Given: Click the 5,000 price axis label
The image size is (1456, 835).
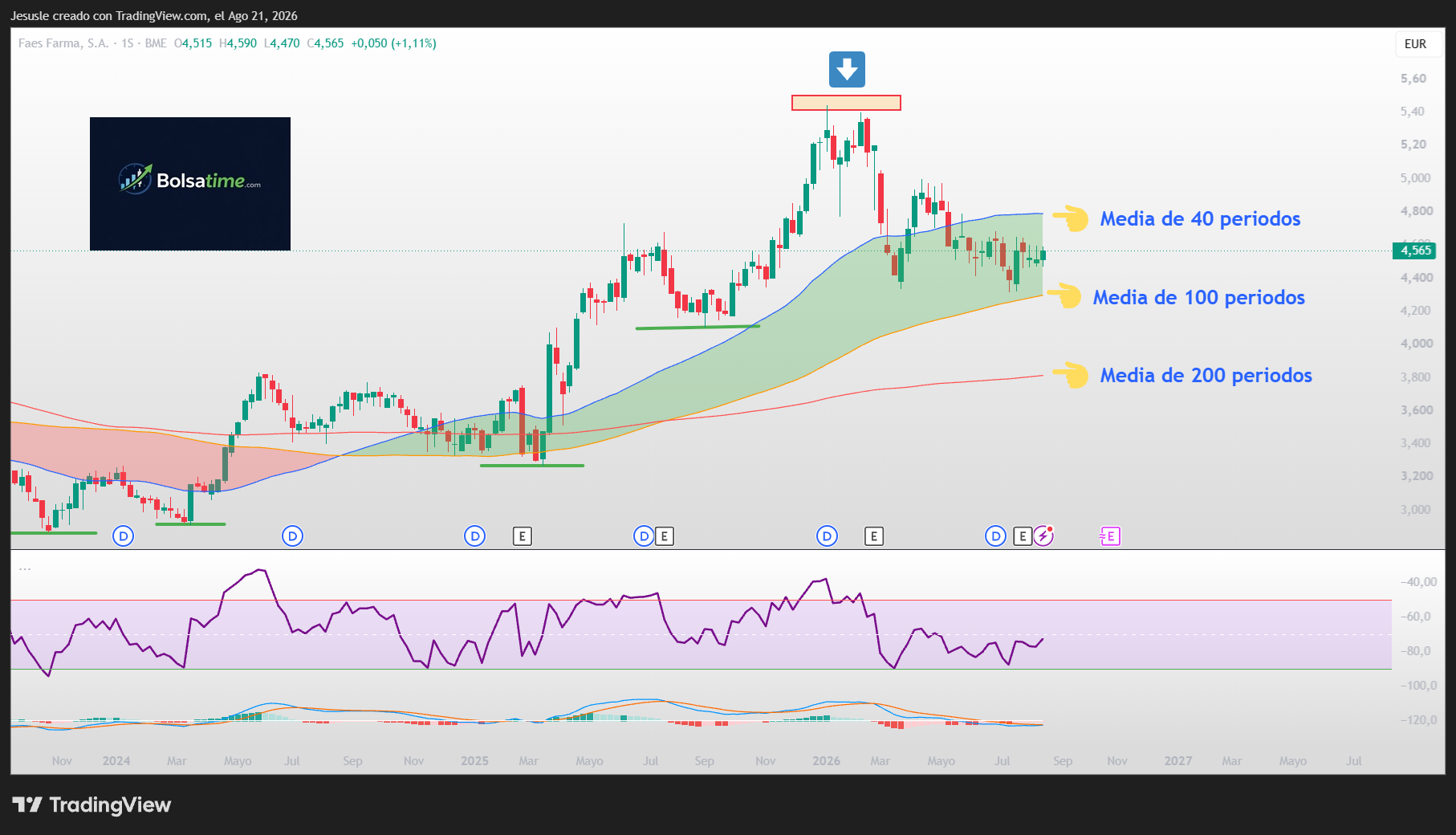Looking at the screenshot, I should point(1416,178).
